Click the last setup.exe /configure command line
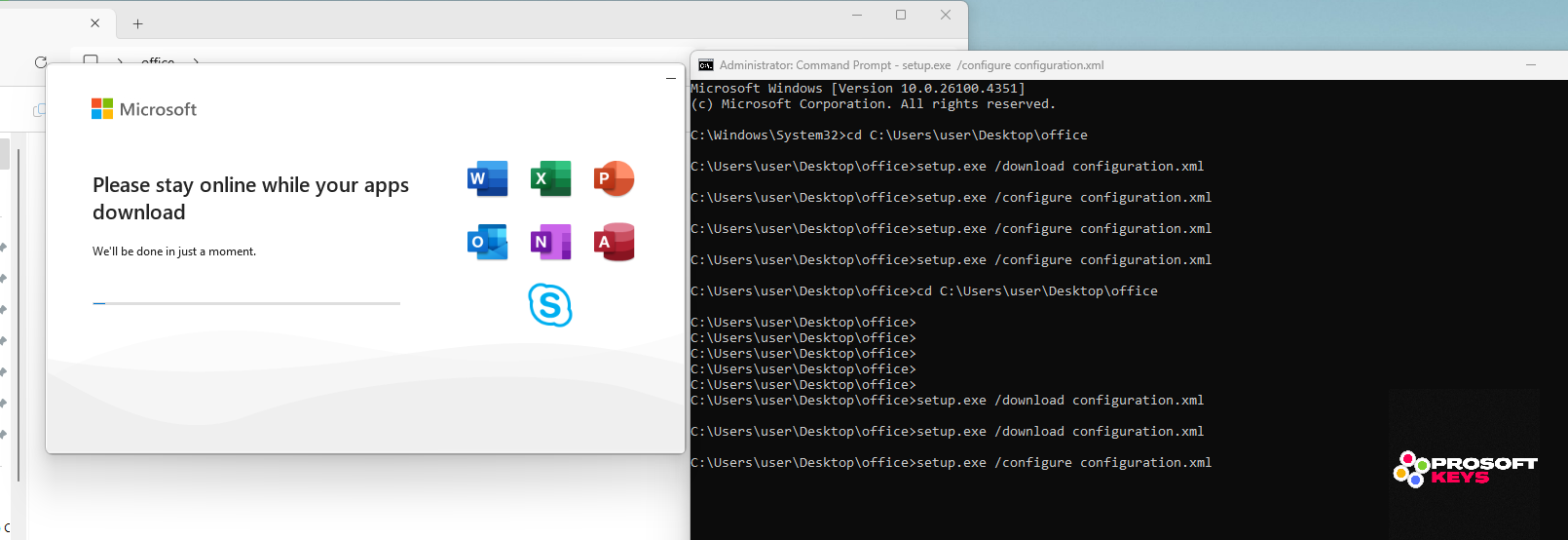The image size is (1568, 540). [x=951, y=463]
